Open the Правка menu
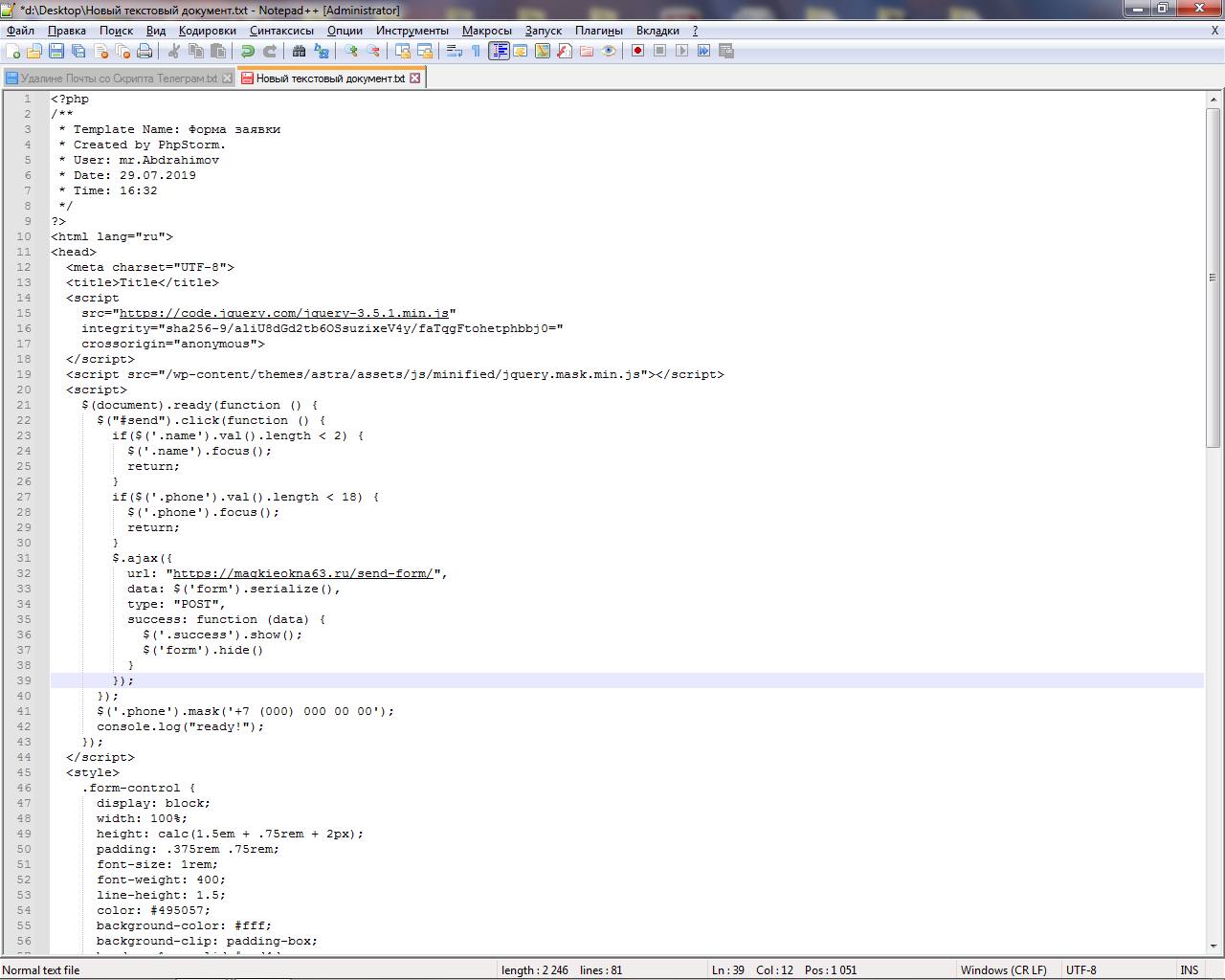The height and width of the screenshot is (980, 1225). pos(67,31)
